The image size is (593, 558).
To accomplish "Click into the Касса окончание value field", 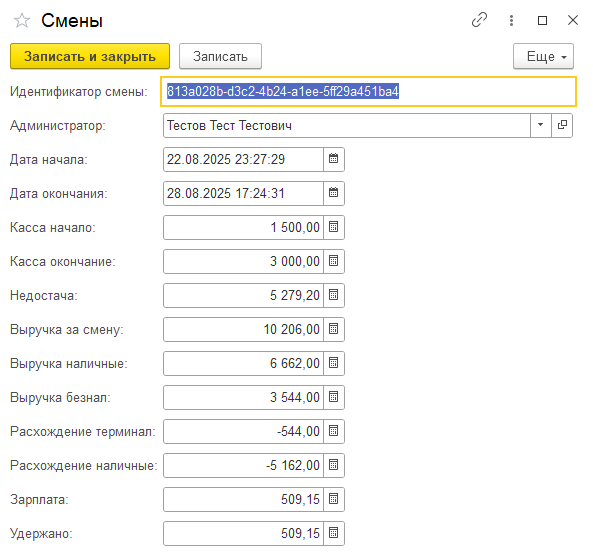I will 244,261.
